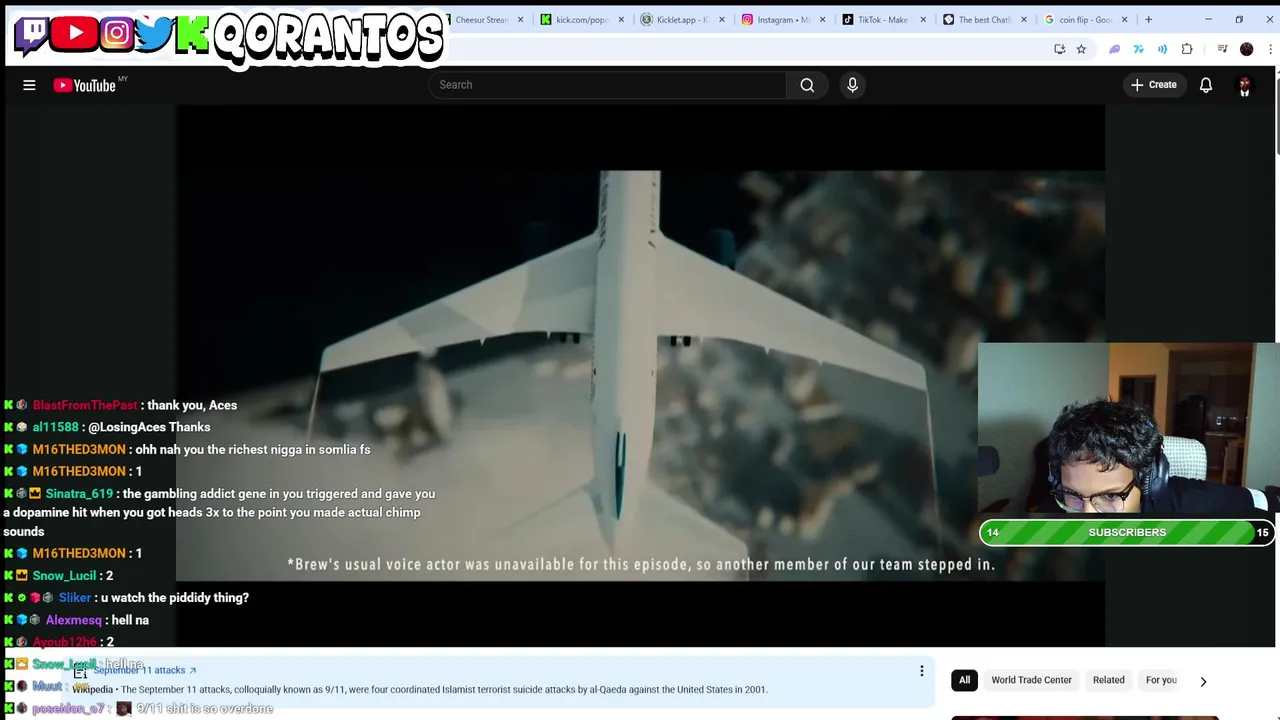The height and width of the screenshot is (720, 1280).
Task: Open the Chrome extensions puzzle icon
Action: click(1187, 49)
